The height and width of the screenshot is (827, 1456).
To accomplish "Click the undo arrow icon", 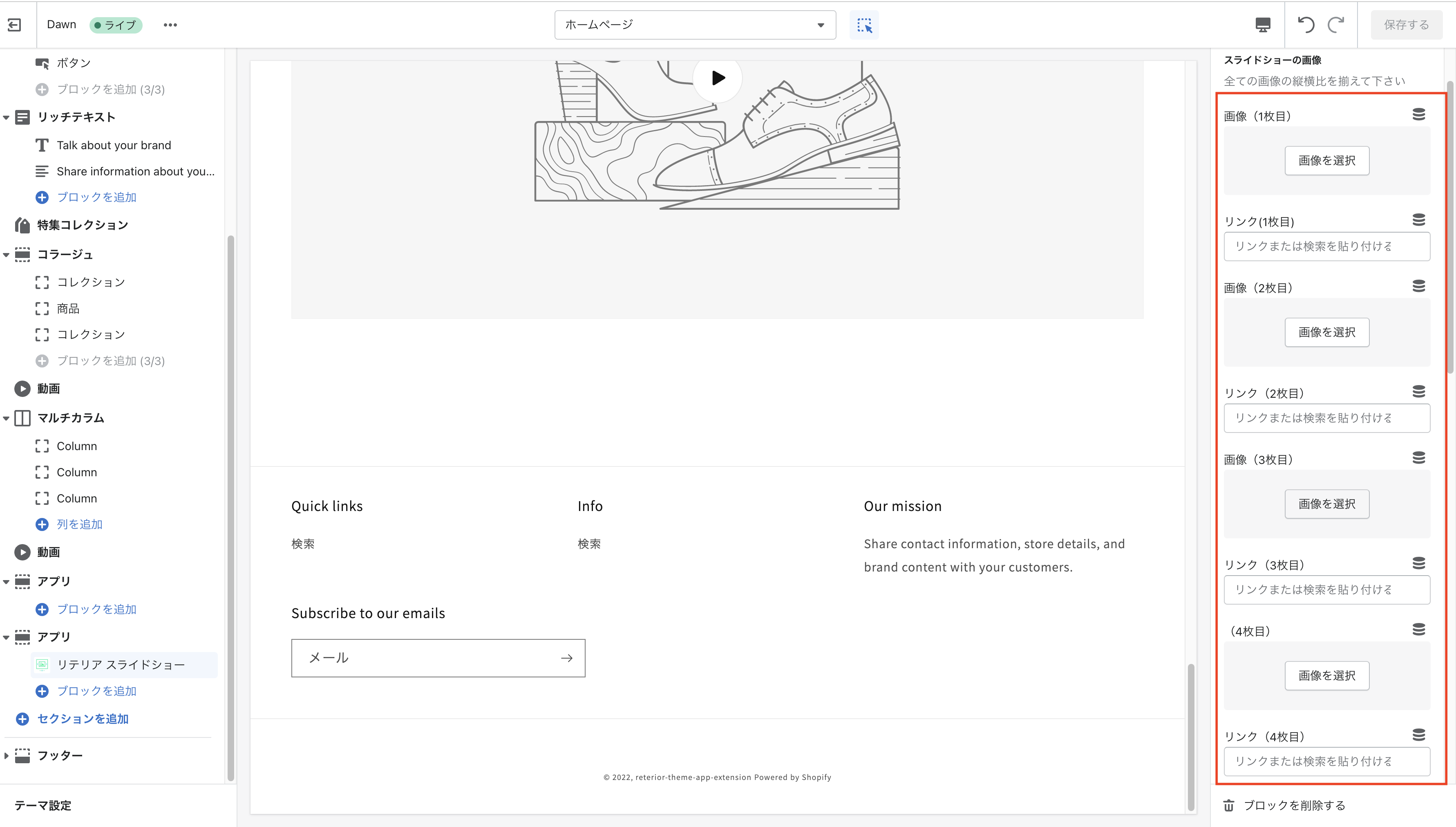I will tap(1306, 25).
